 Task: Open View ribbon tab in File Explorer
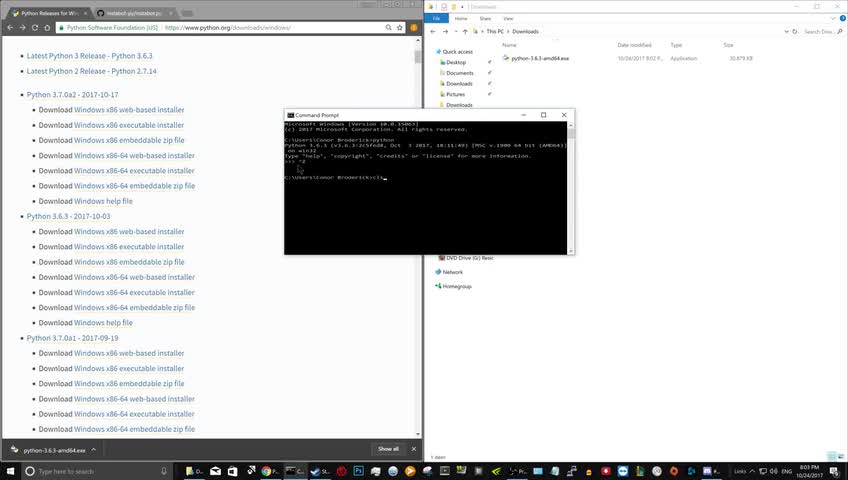pyautogui.click(x=508, y=18)
